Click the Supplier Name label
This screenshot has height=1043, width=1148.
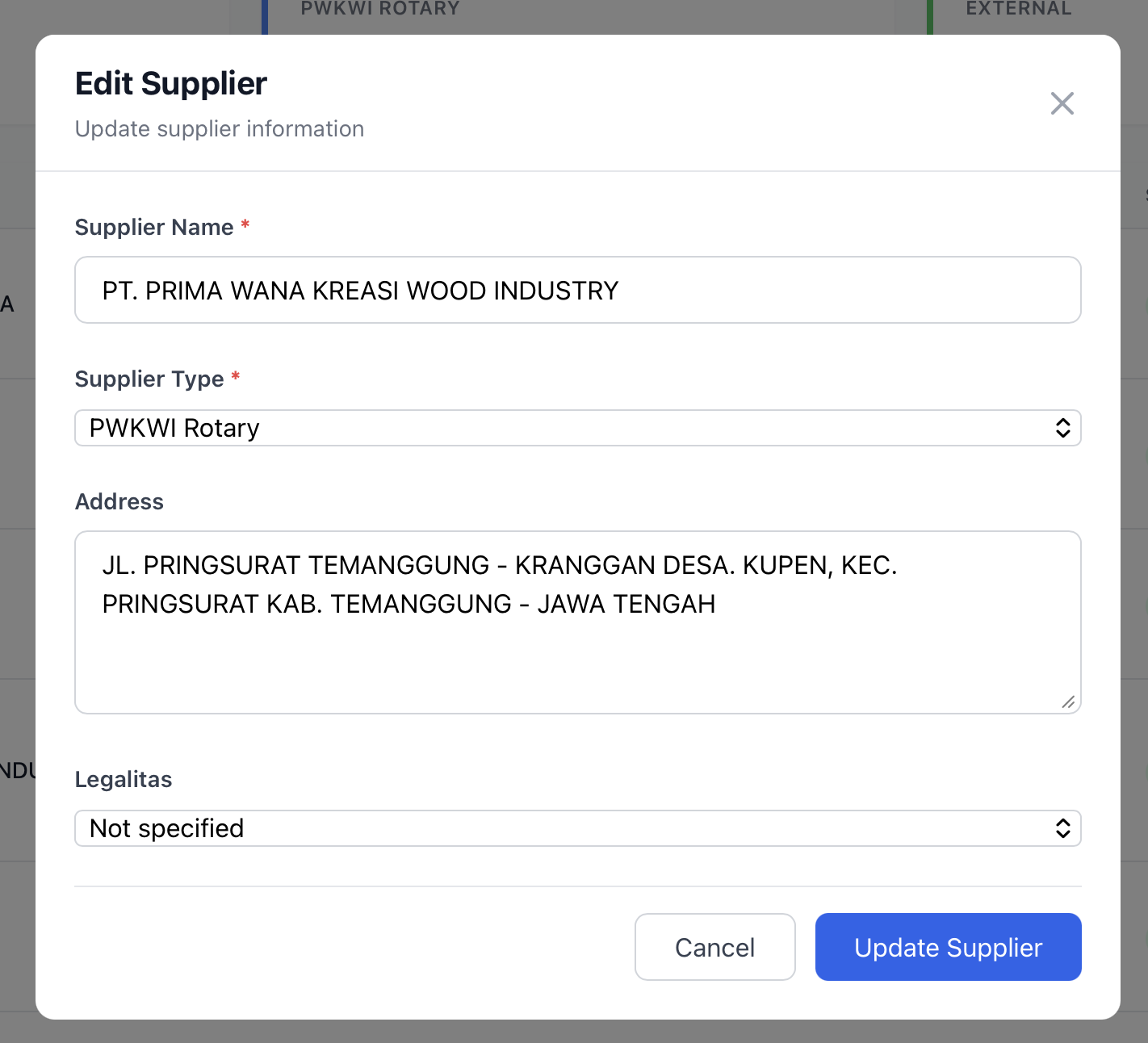coord(154,228)
